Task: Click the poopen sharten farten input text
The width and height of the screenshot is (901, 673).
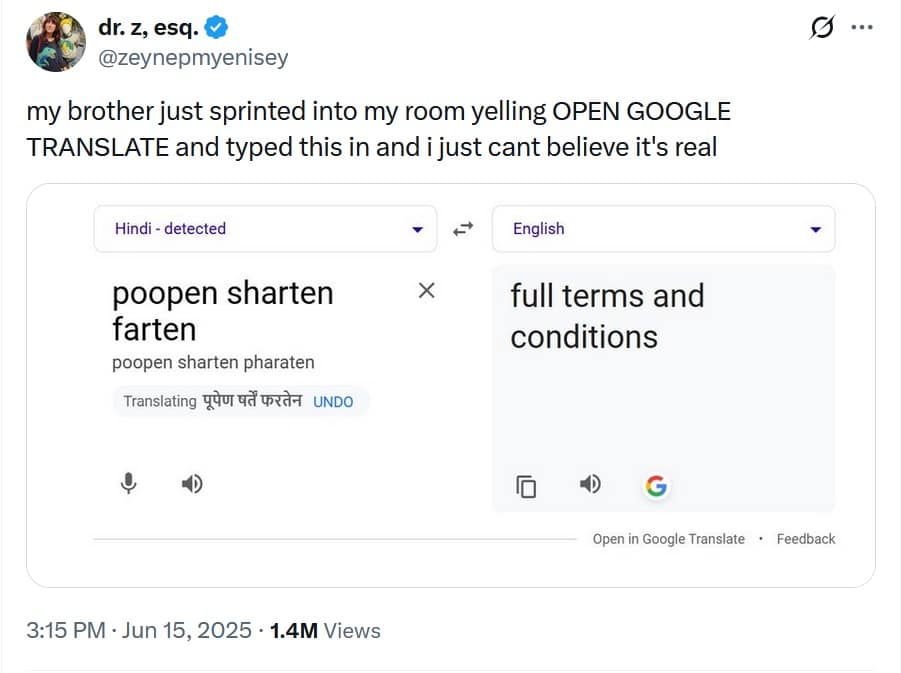Action: [x=222, y=311]
